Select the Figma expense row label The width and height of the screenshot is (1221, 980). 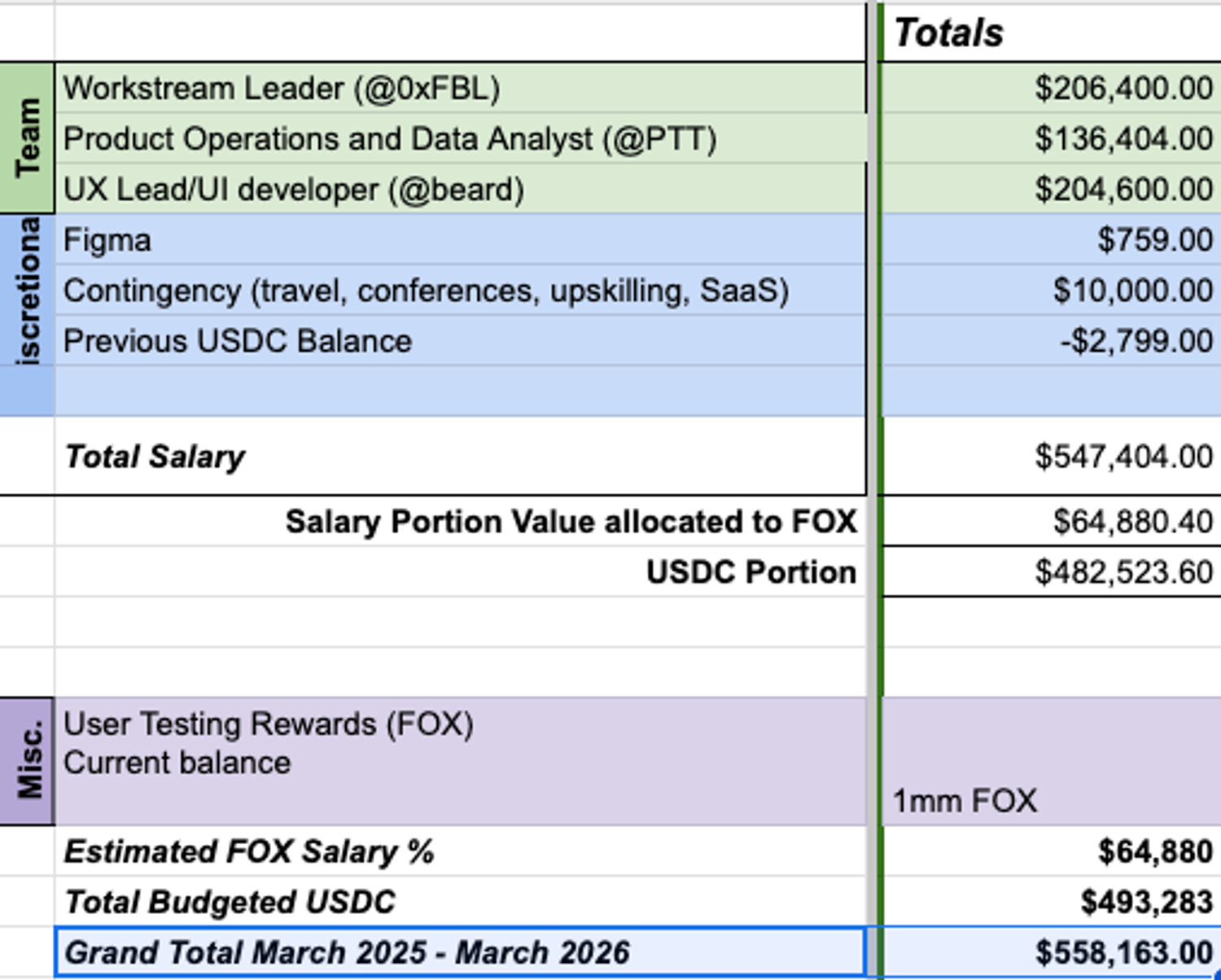click(460, 240)
